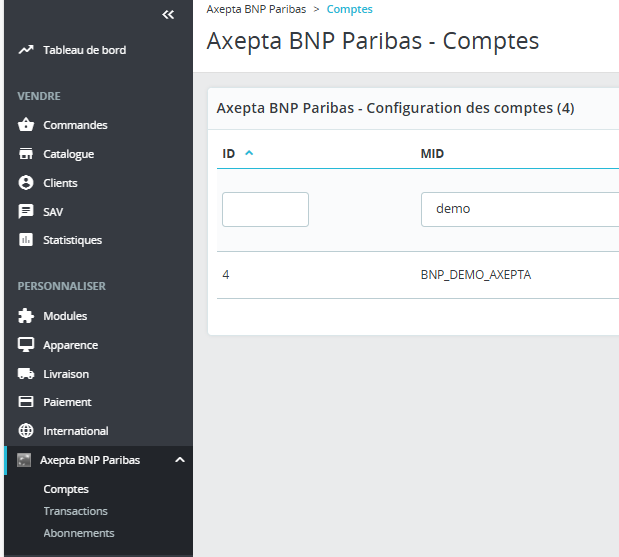The width and height of the screenshot is (619, 557).
Task: Collapse the sidebar with double-chevron icon
Action: (x=168, y=15)
